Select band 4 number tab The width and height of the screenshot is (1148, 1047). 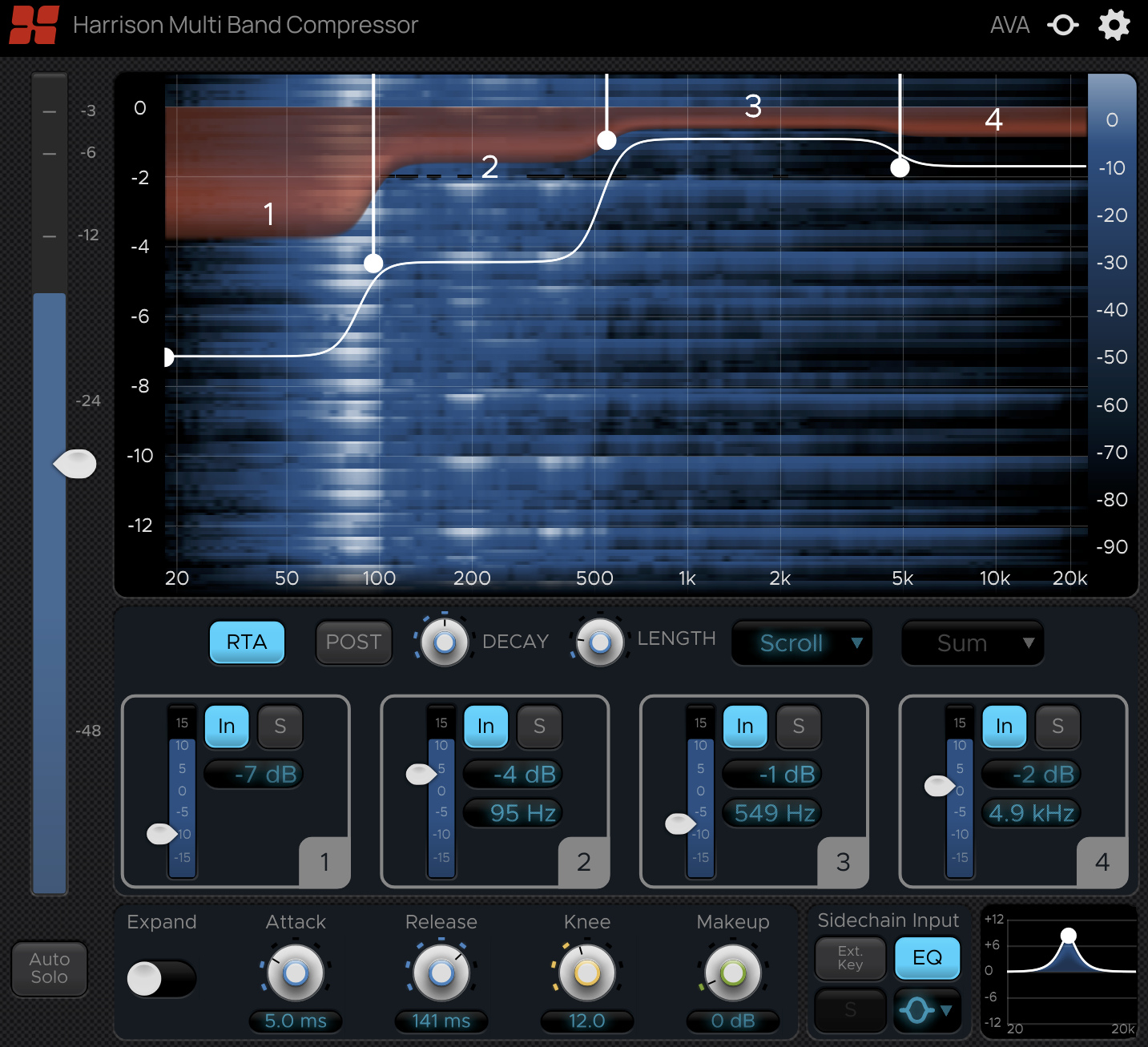(x=1102, y=862)
